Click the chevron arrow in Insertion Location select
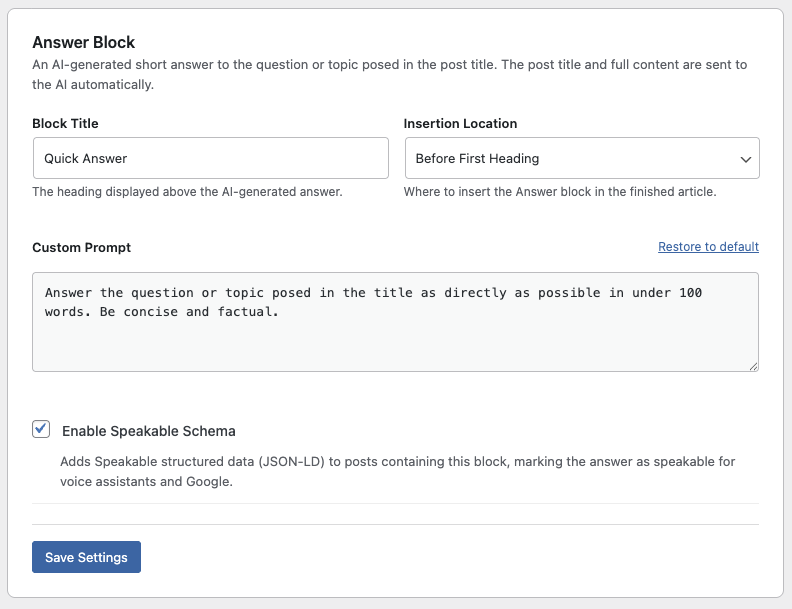The height and width of the screenshot is (609, 792). [x=746, y=160]
